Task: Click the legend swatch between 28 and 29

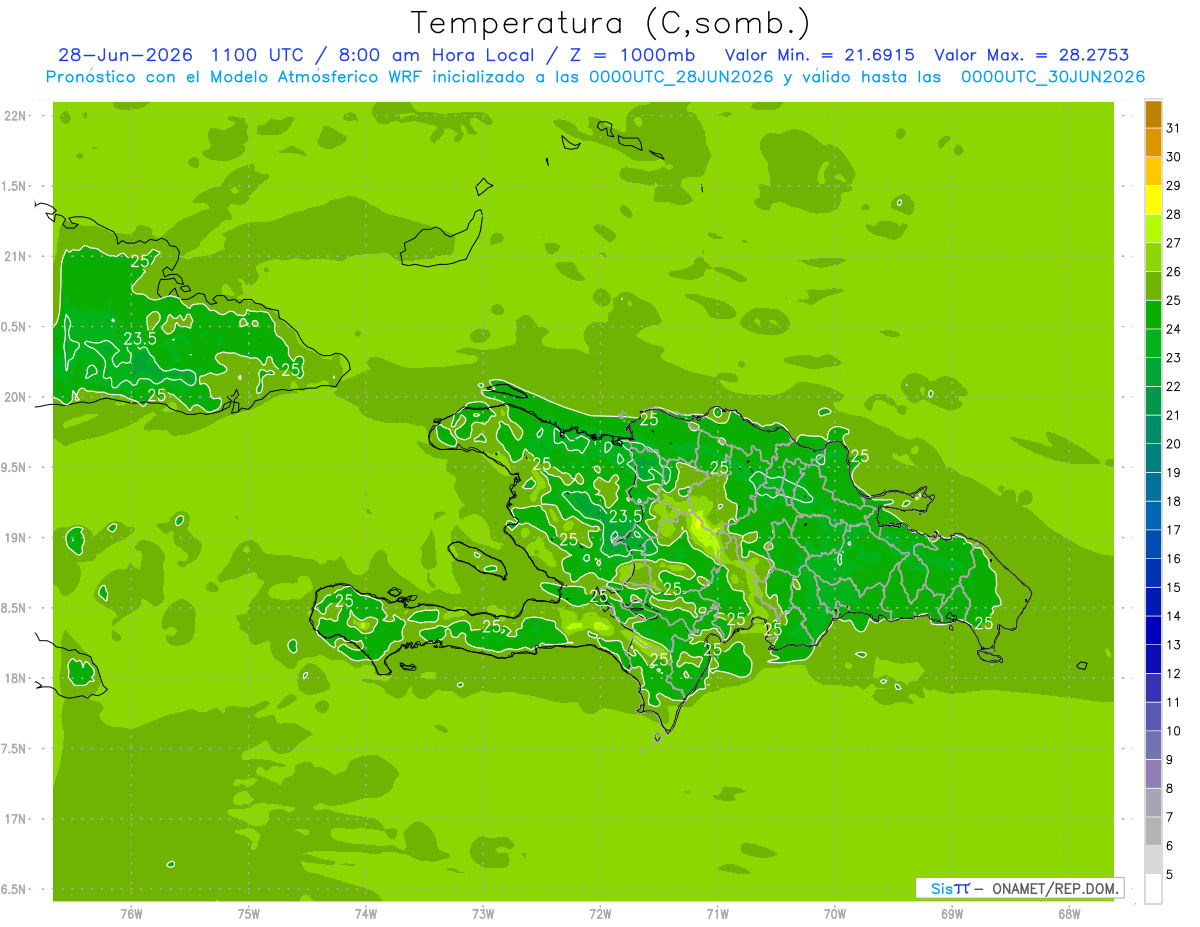Action: pyautogui.click(x=1153, y=199)
